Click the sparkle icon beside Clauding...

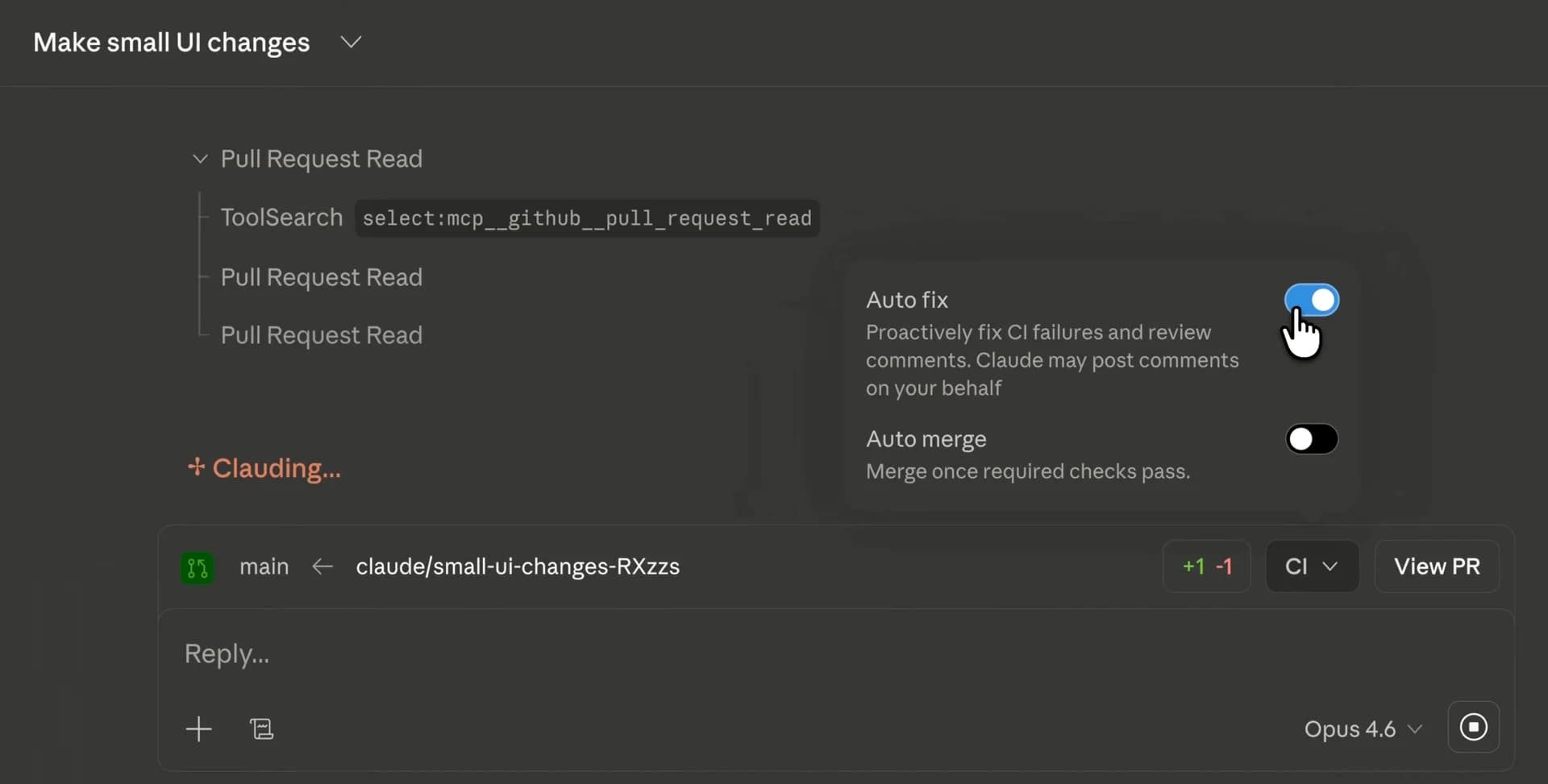coord(197,468)
